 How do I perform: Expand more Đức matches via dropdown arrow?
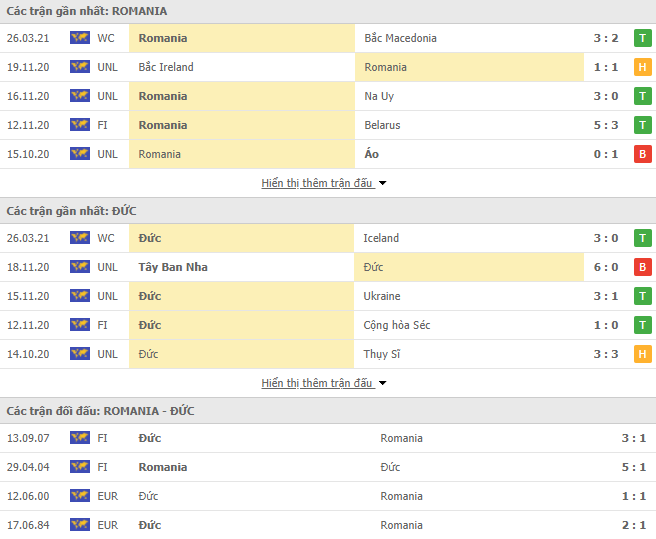pos(383,384)
